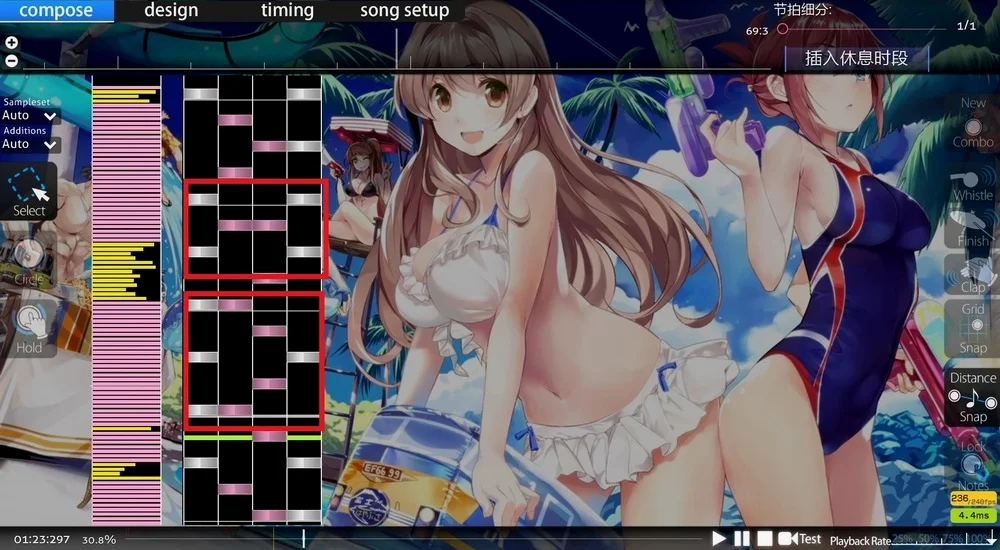Image resolution: width=1000 pixels, height=550 pixels.
Task: Click the 插入休息时段 button
Action: click(856, 59)
